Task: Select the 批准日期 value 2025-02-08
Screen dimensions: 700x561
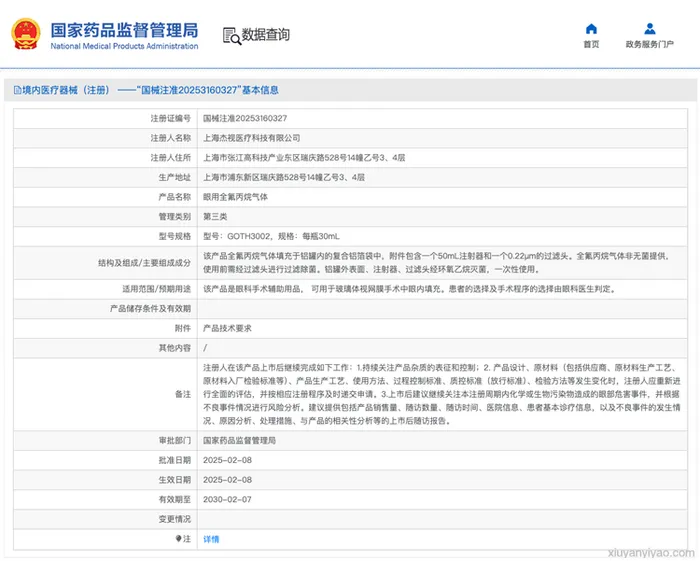Action: (227, 460)
